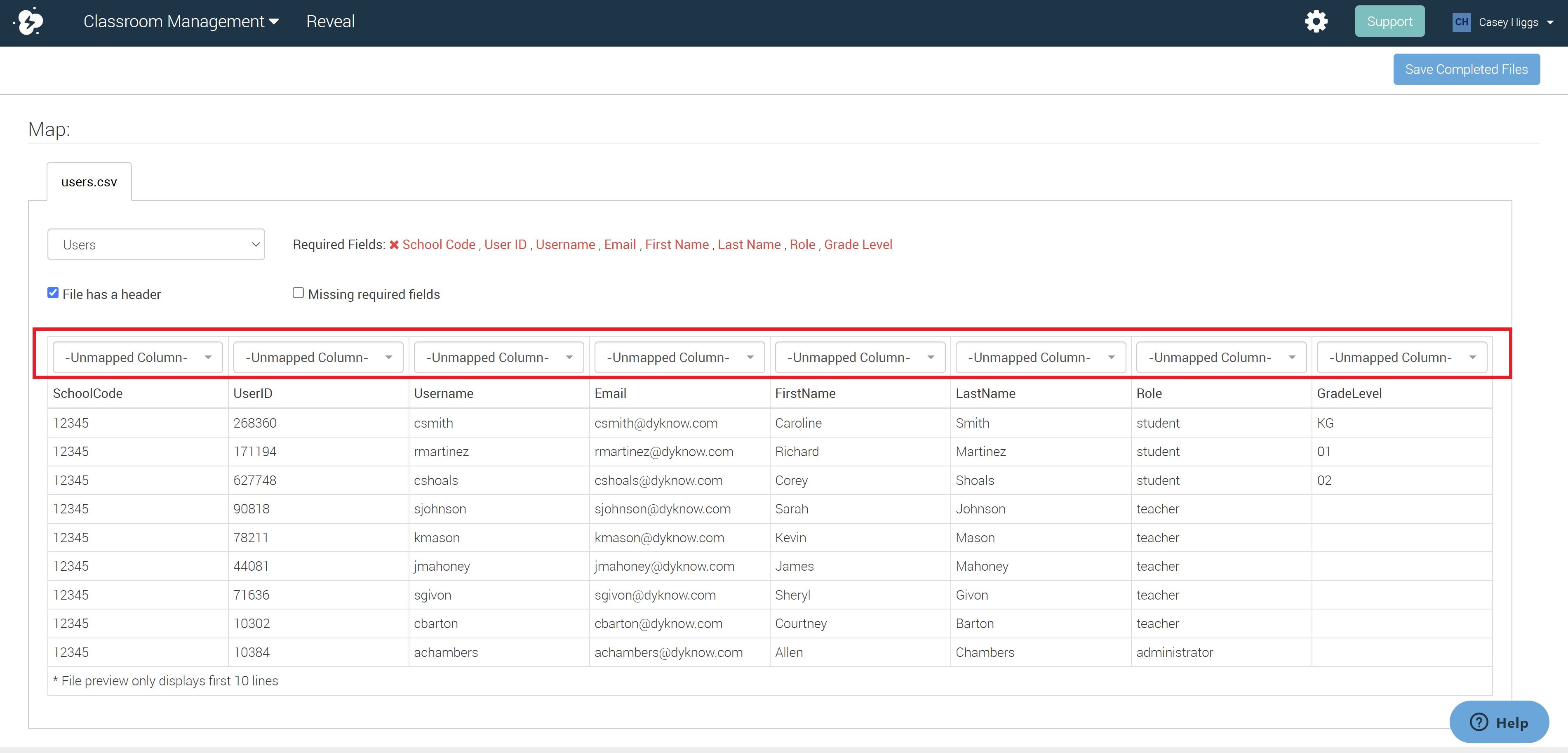
Task: Open Unmapped Column dropdown above FirstName
Action: [860, 358]
